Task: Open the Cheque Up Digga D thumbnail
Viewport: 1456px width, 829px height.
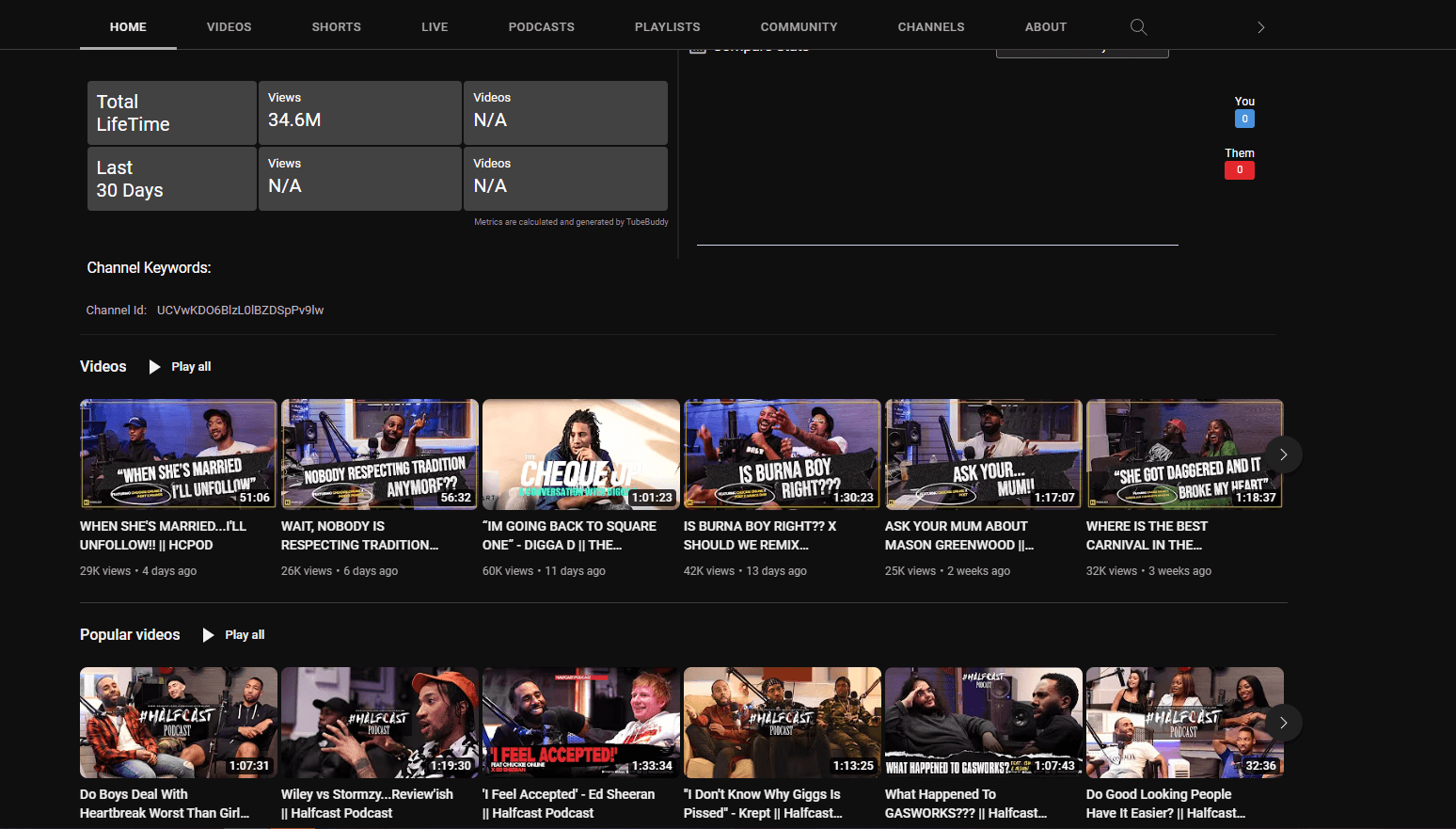Action: coord(580,454)
